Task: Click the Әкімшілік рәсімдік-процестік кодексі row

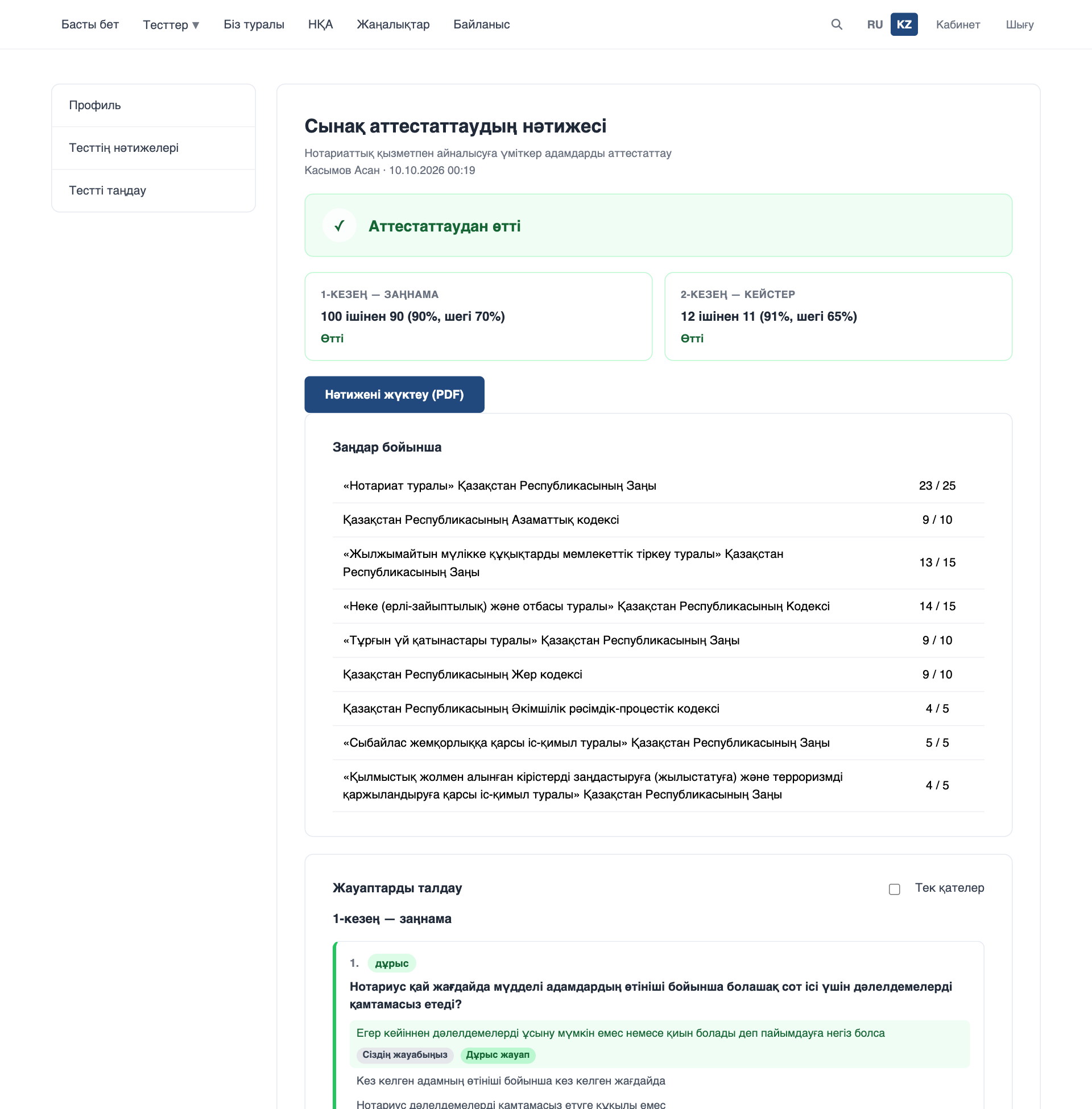Action: click(x=658, y=708)
